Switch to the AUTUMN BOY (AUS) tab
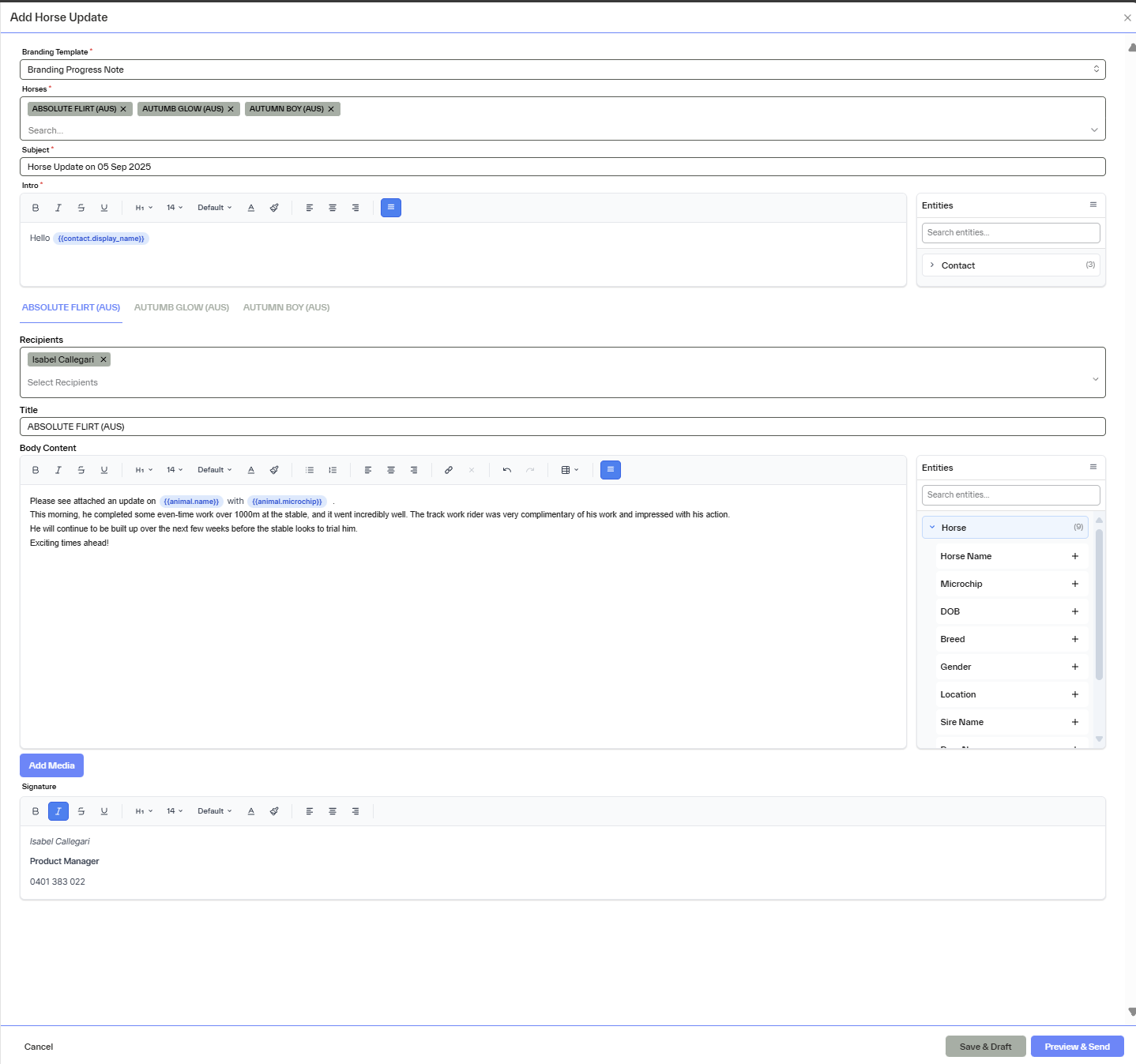 287,307
